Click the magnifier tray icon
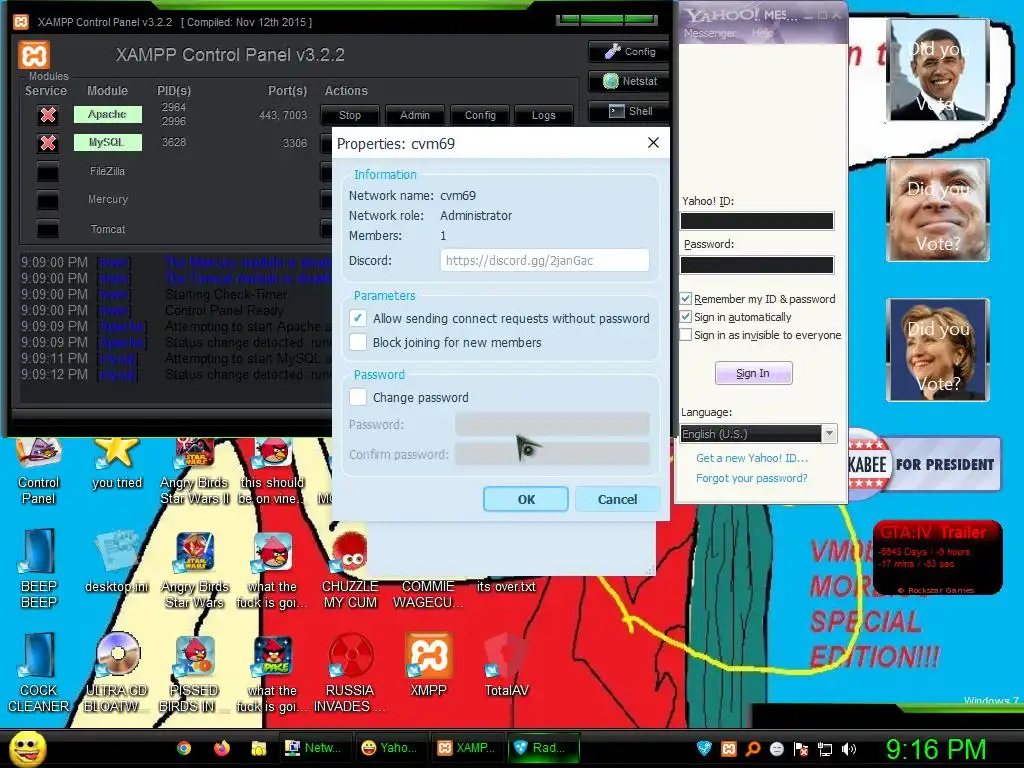 pyautogui.click(x=753, y=748)
